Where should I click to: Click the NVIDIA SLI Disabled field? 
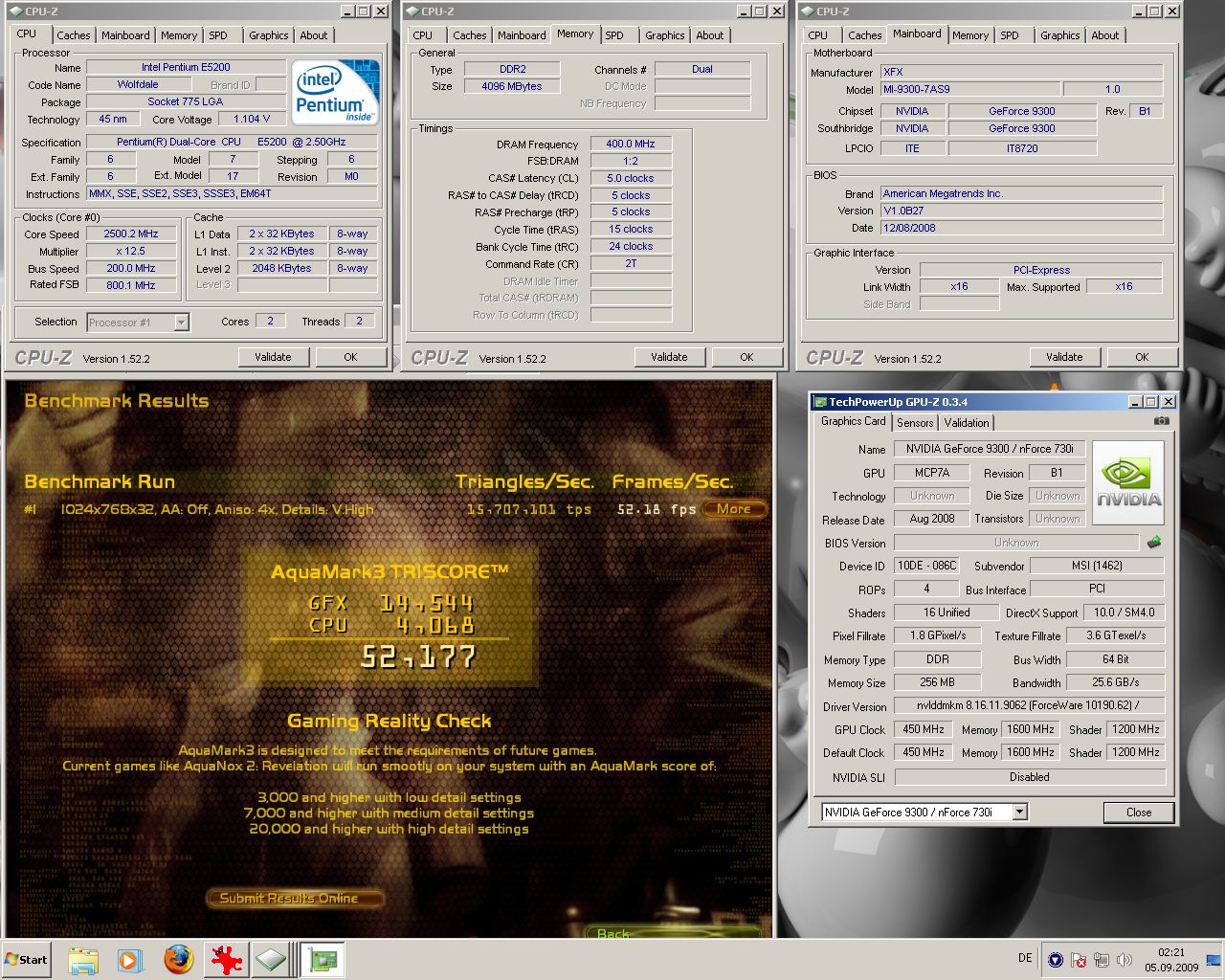[1029, 777]
